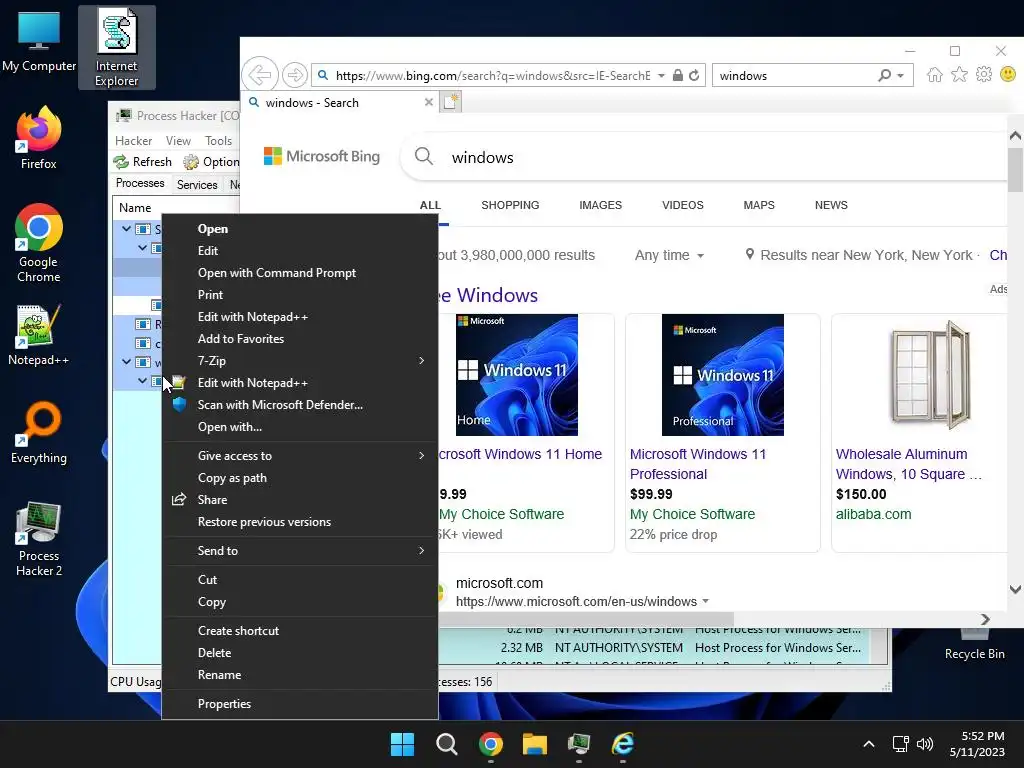The image size is (1024, 768).
Task: Click aluminum window product thumbnail
Action: [931, 375]
